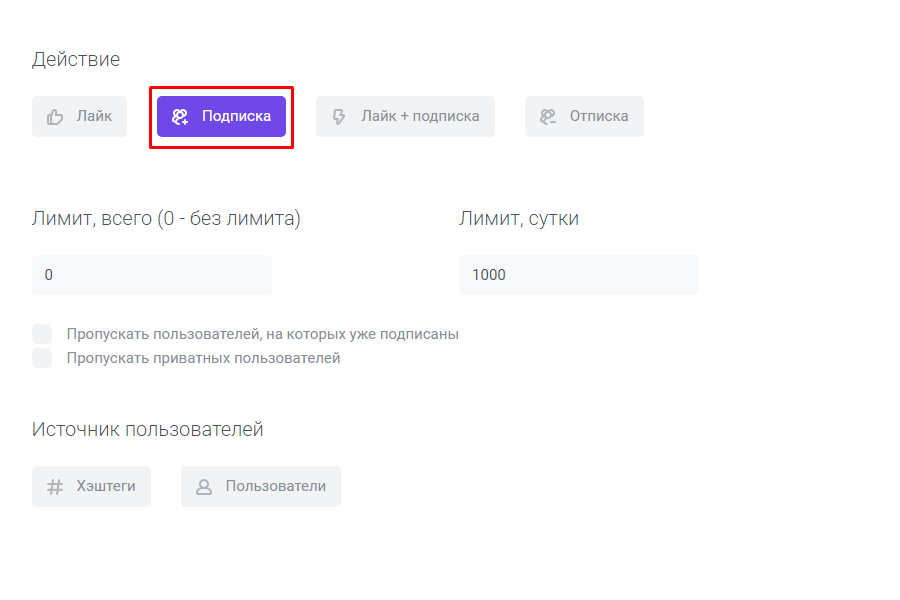Click the Действие section heading
This screenshot has height=600, width=900.
[76, 59]
